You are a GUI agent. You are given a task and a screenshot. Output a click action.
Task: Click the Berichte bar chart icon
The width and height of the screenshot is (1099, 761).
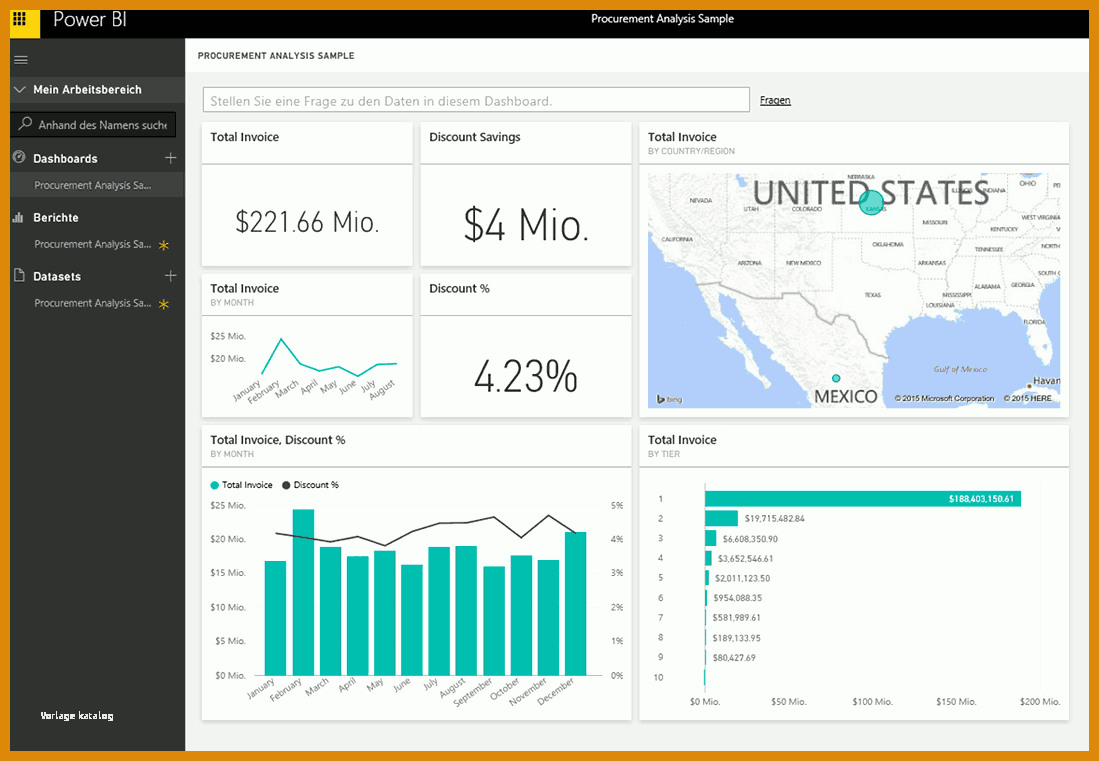pos(18,217)
